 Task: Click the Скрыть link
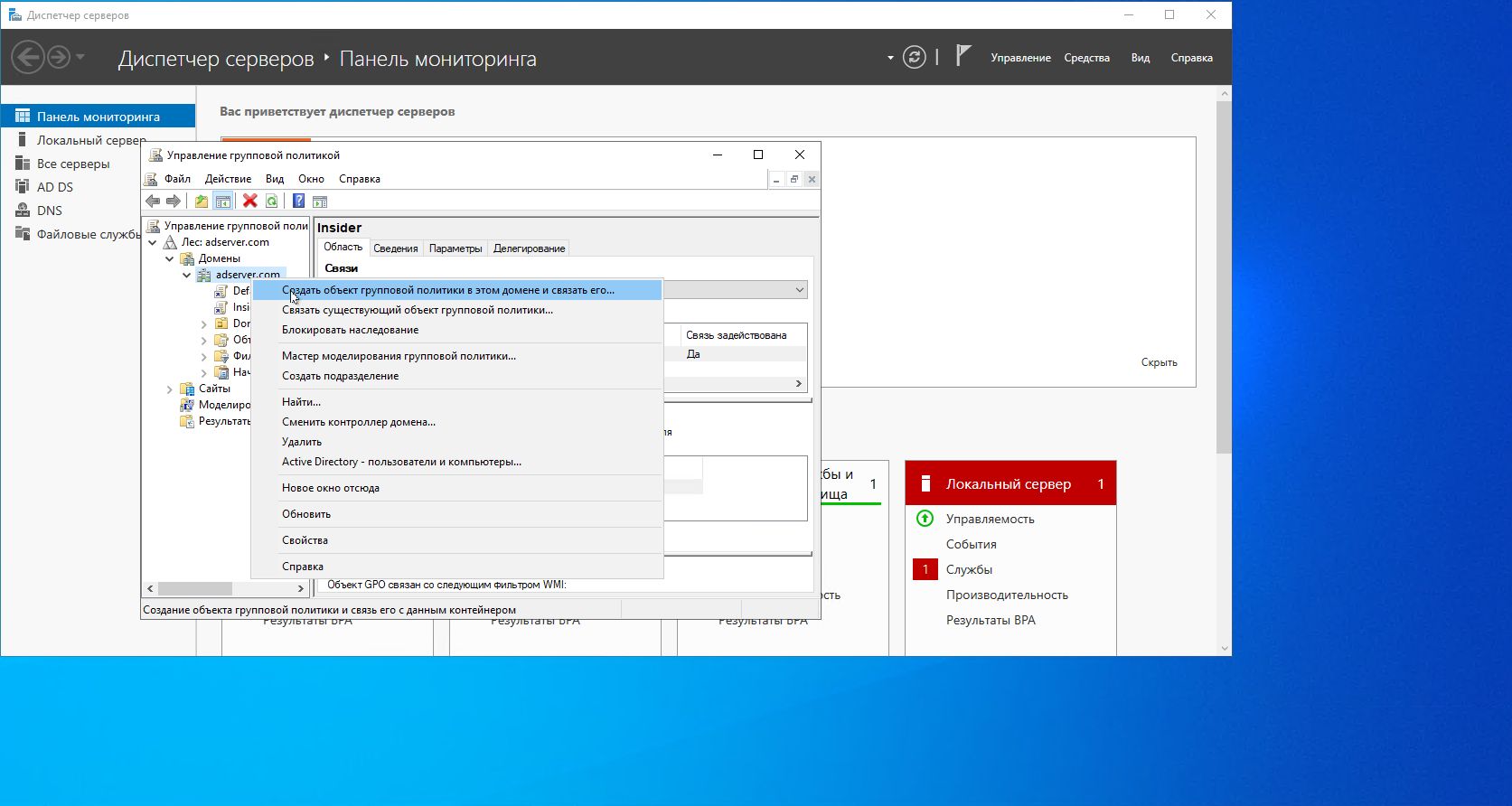[1159, 362]
